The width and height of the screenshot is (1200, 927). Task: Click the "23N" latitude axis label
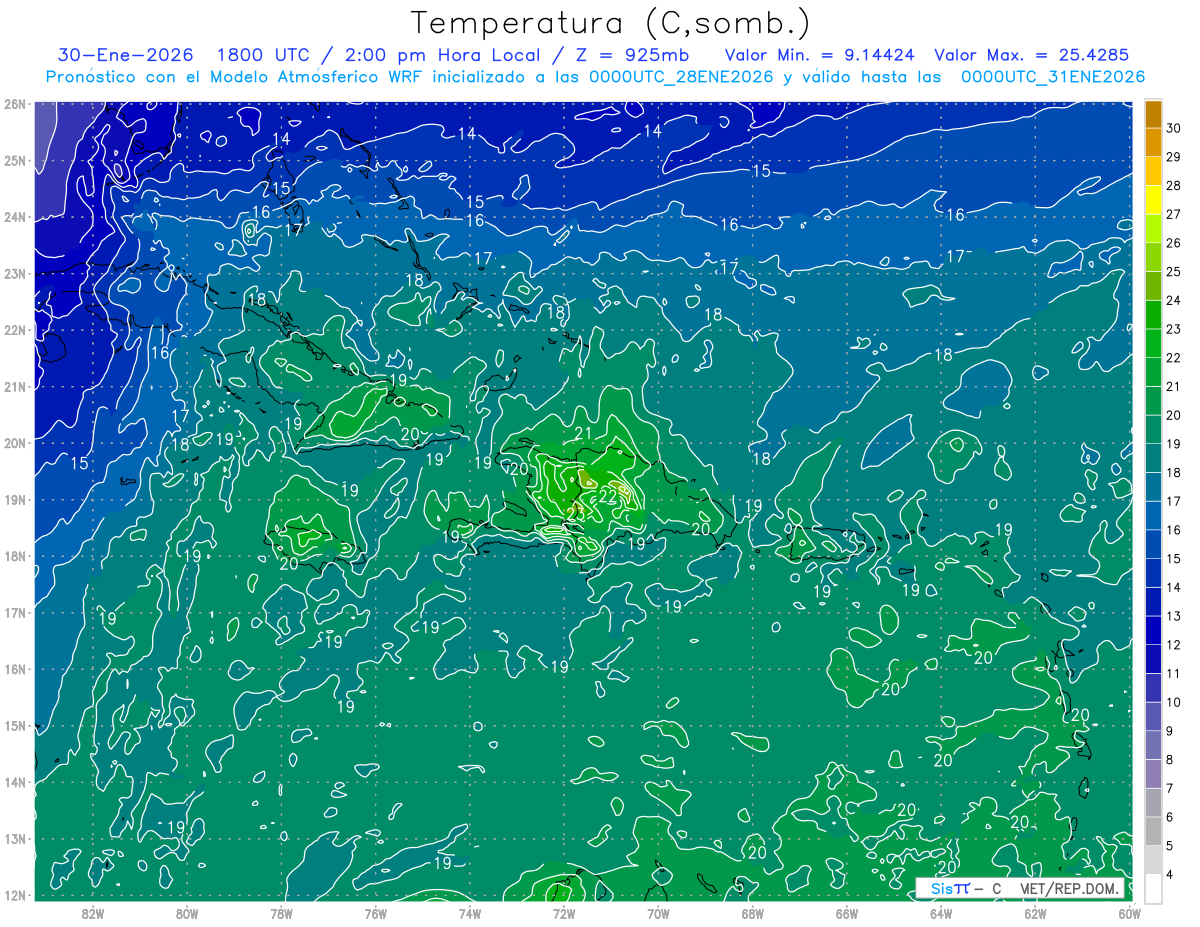(x=14, y=273)
